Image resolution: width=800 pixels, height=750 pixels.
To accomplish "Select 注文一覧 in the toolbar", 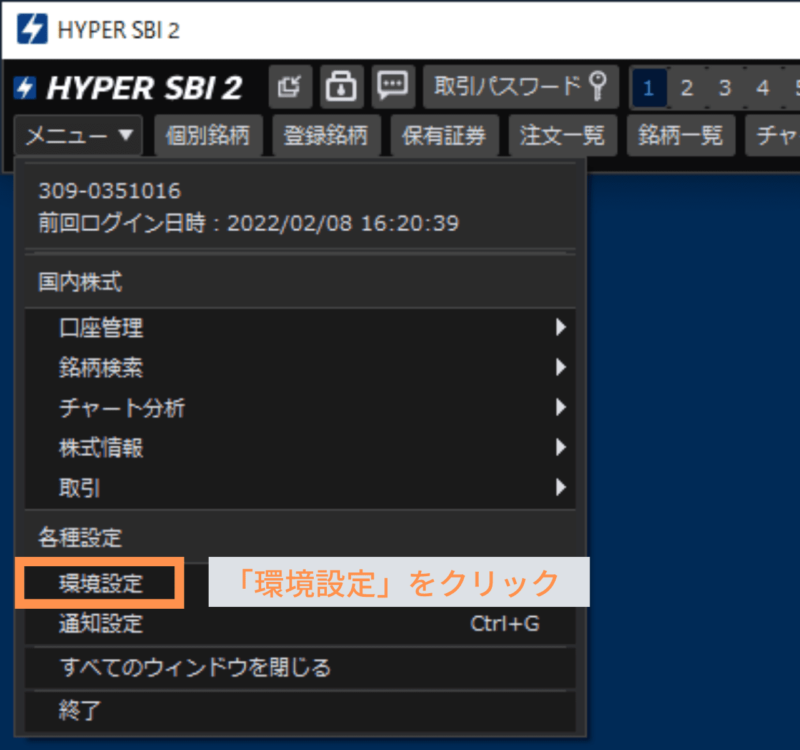I will pos(563,135).
